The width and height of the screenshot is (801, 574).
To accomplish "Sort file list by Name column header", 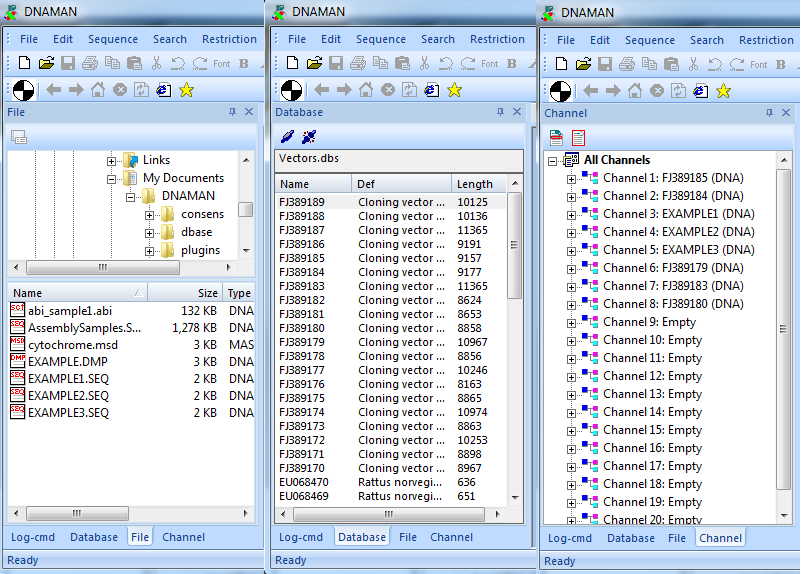I will pyautogui.click(x=78, y=293).
